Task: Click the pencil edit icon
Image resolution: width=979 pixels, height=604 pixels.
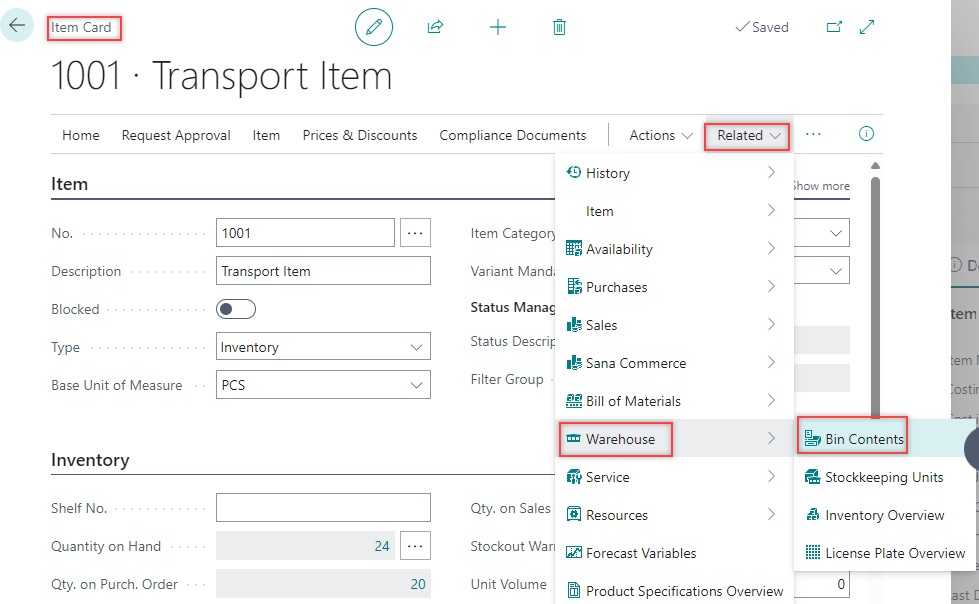Action: [374, 27]
